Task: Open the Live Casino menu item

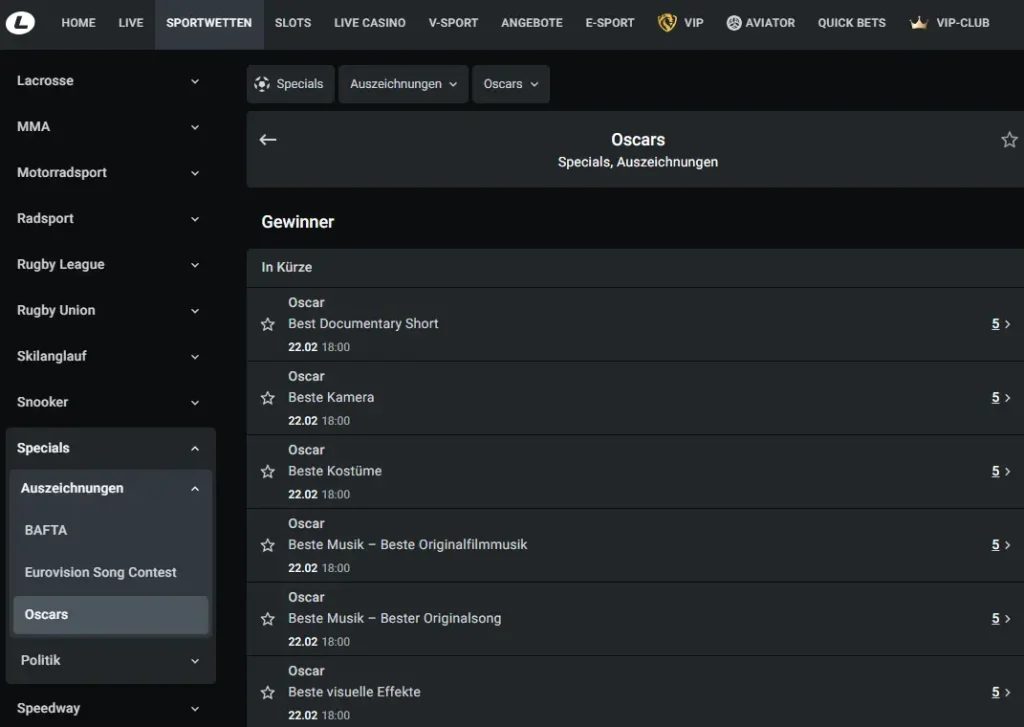Action: (x=369, y=23)
